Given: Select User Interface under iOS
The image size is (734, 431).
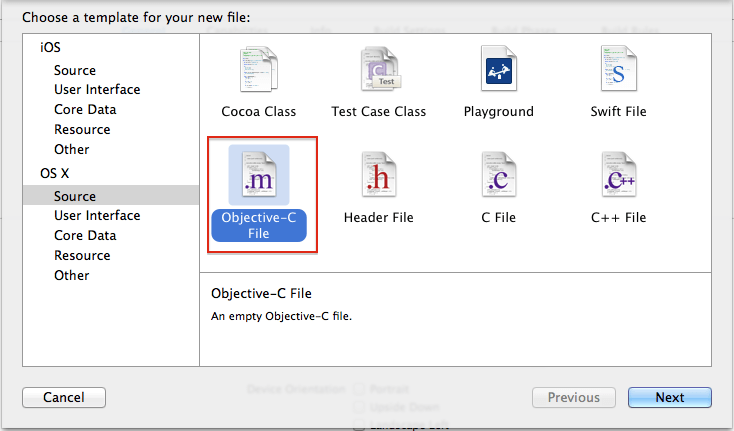Looking at the screenshot, I should pyautogui.click(x=97, y=89).
